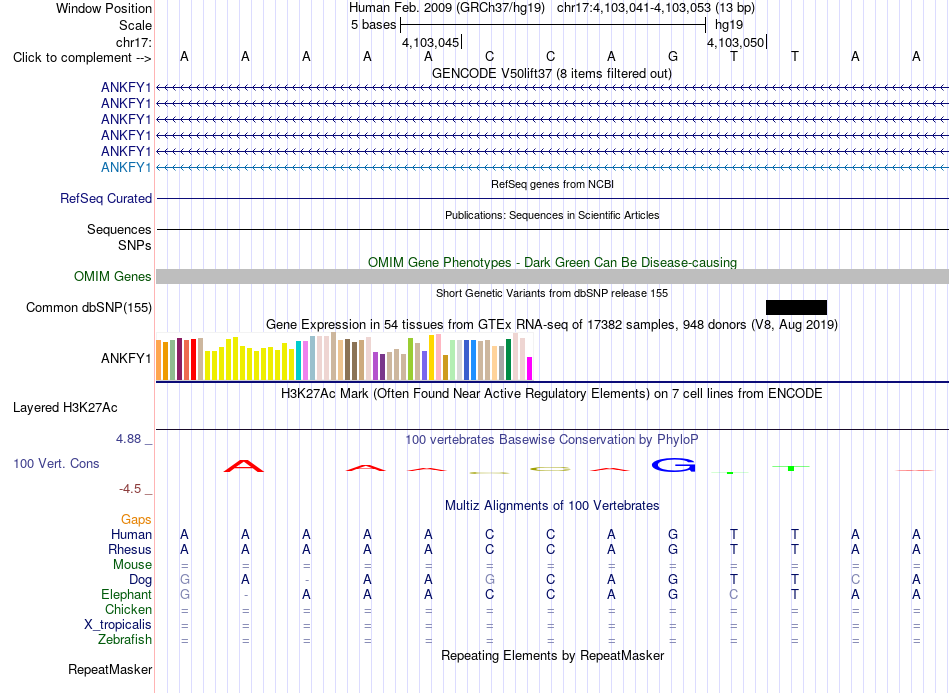Open 'Repeating Elements by RepeatMasker' track title
Viewport: 950px width, 693px height.
click(552, 655)
